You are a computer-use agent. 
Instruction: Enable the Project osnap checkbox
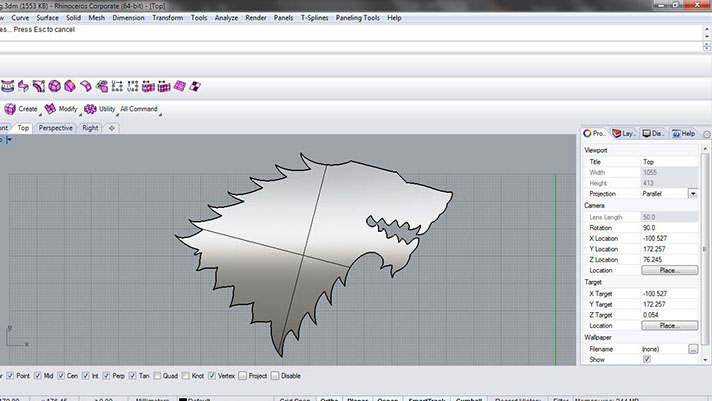242,376
